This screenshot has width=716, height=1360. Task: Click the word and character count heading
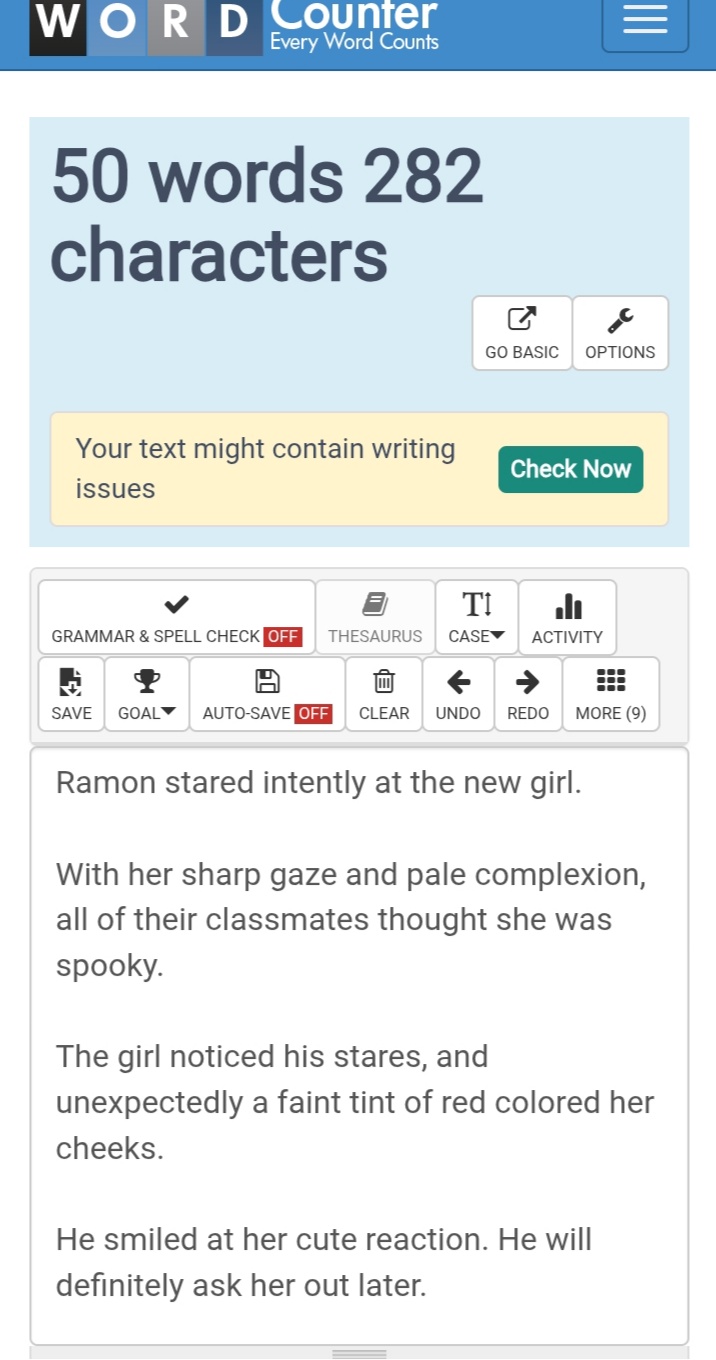tap(267, 215)
